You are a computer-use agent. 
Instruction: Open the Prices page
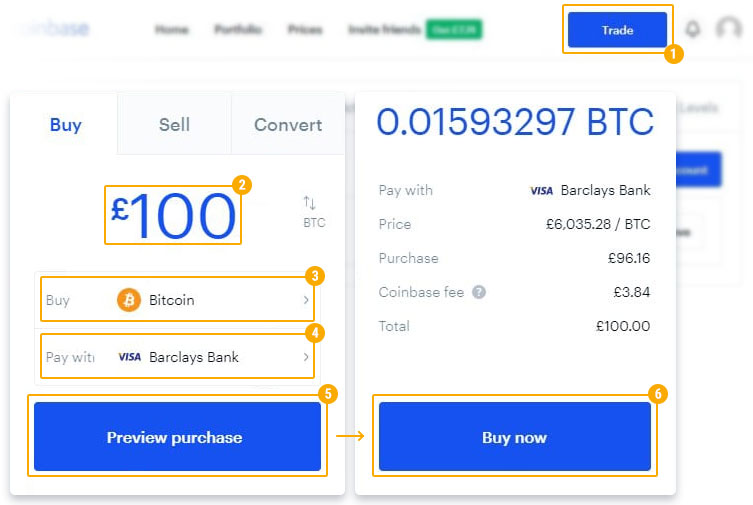point(304,30)
